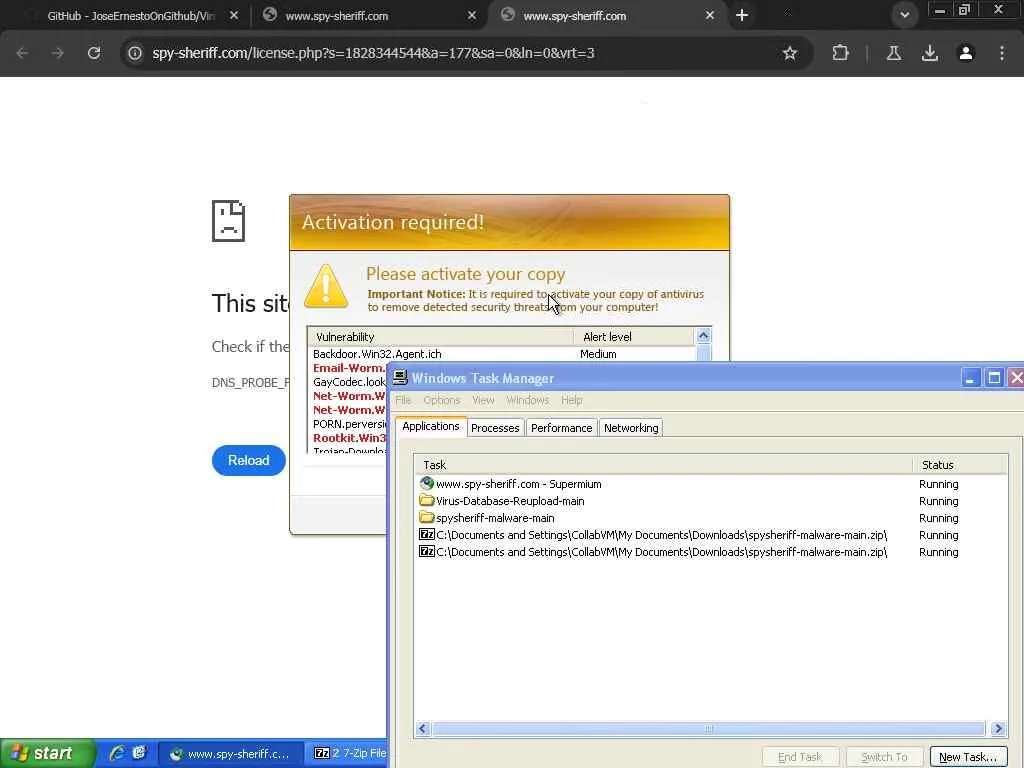Switch to the Performance tab
Viewport: 1024px width, 768px height.
(x=561, y=428)
